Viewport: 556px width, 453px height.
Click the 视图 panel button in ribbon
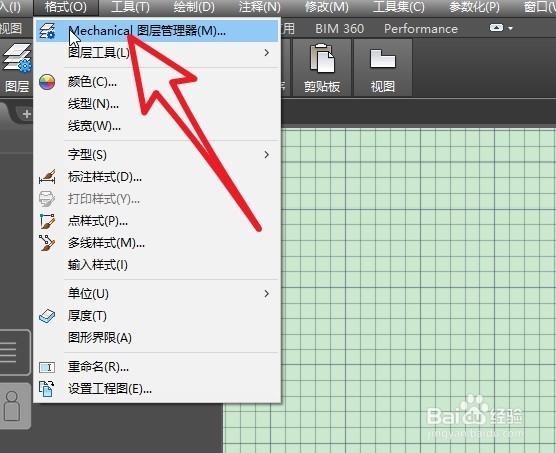click(x=383, y=67)
